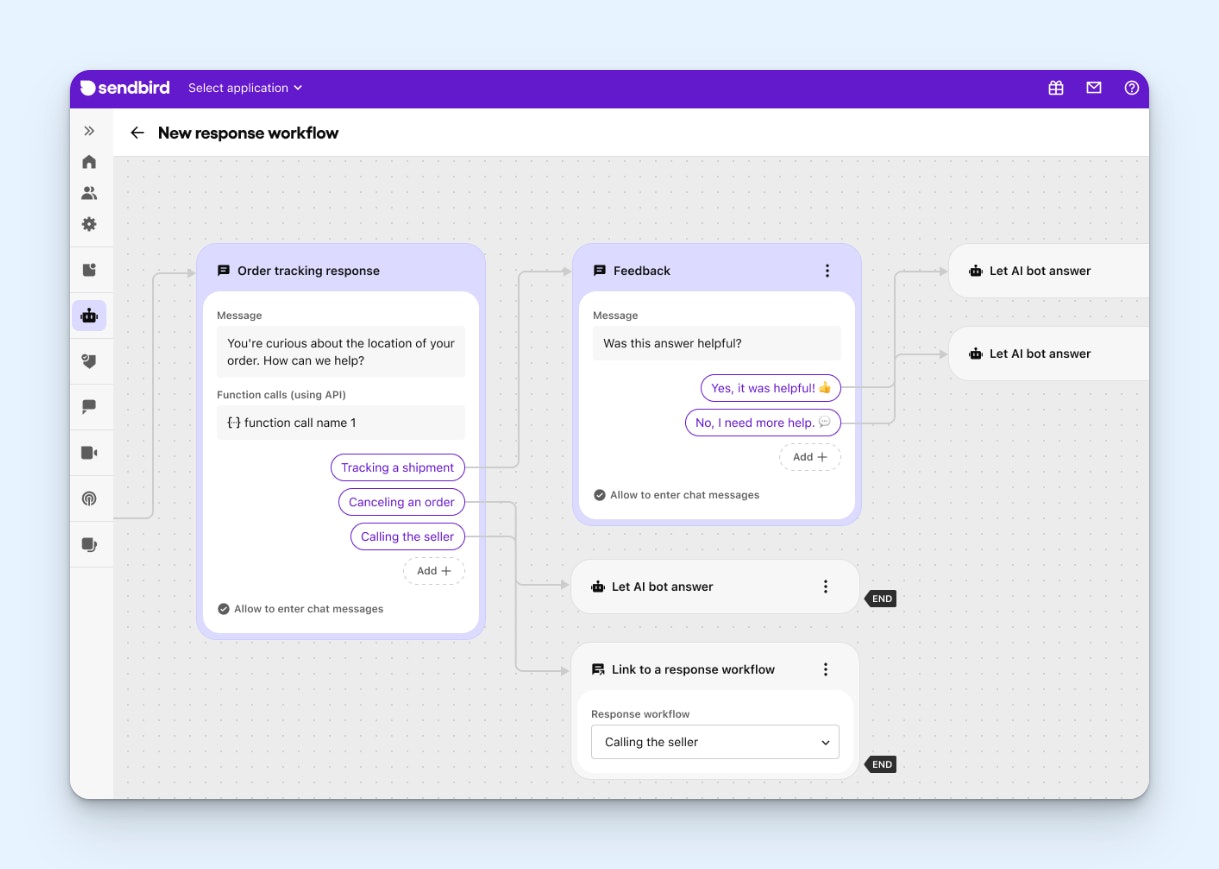Screen dimensions: 1219x869
Task: Expand the sidebar with double chevron
Action: tap(89, 131)
